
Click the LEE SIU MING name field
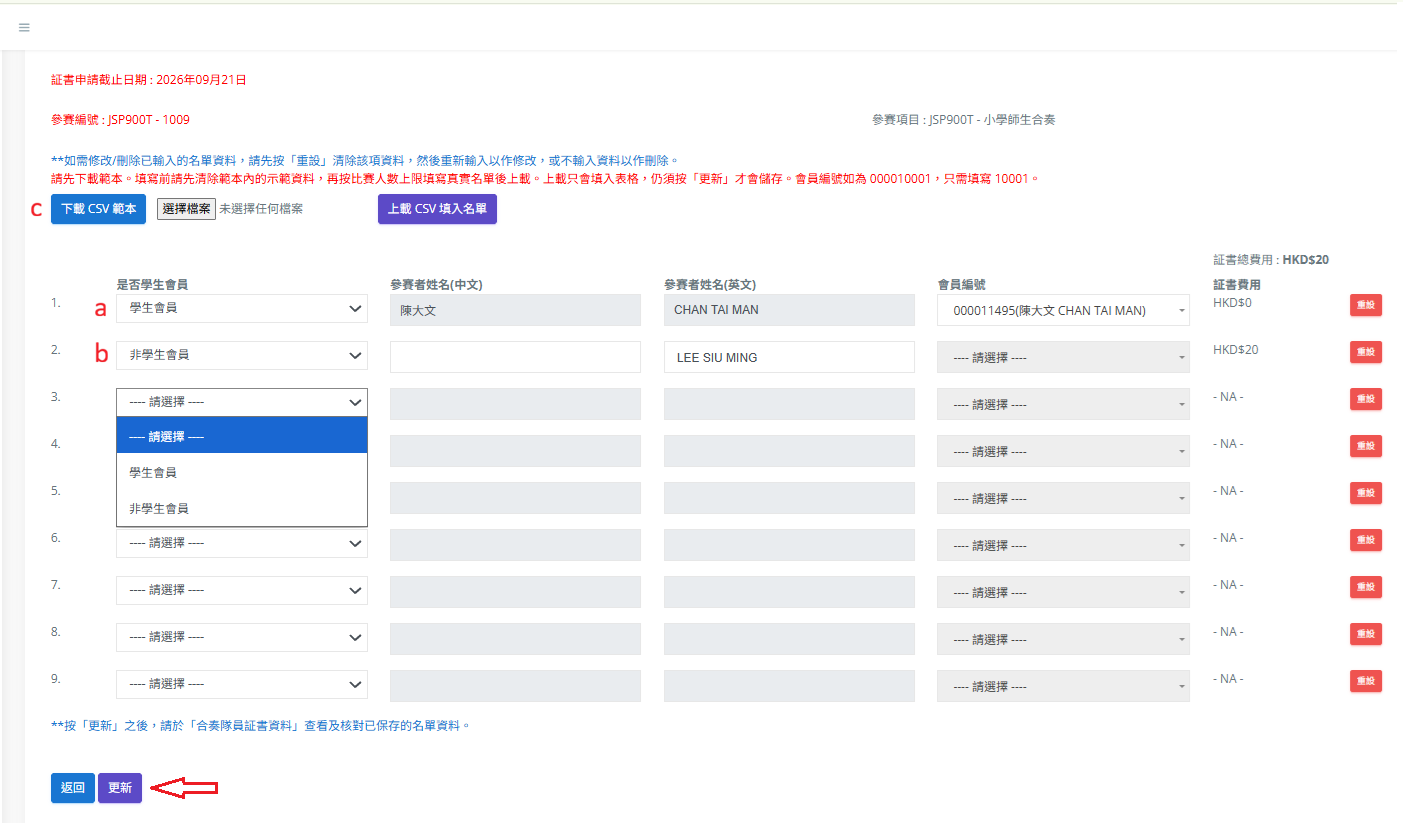tap(789, 357)
